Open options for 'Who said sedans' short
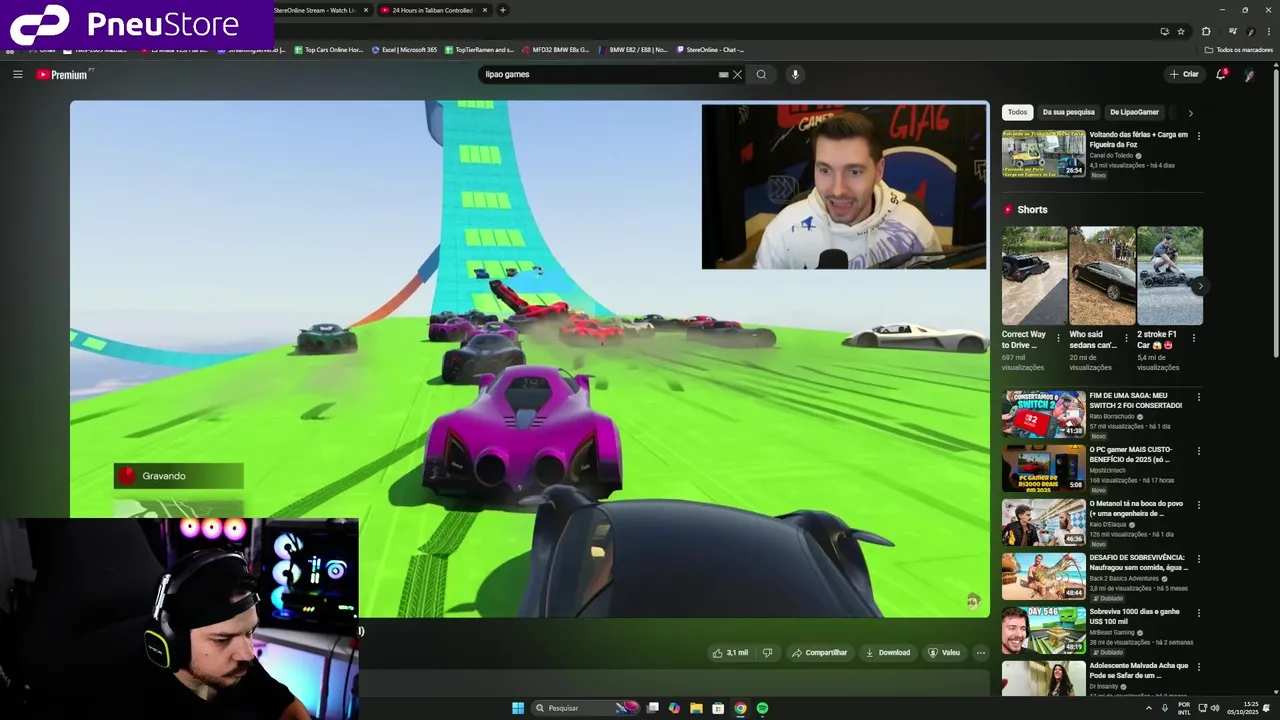This screenshot has height=720, width=1280. pyautogui.click(x=1126, y=338)
